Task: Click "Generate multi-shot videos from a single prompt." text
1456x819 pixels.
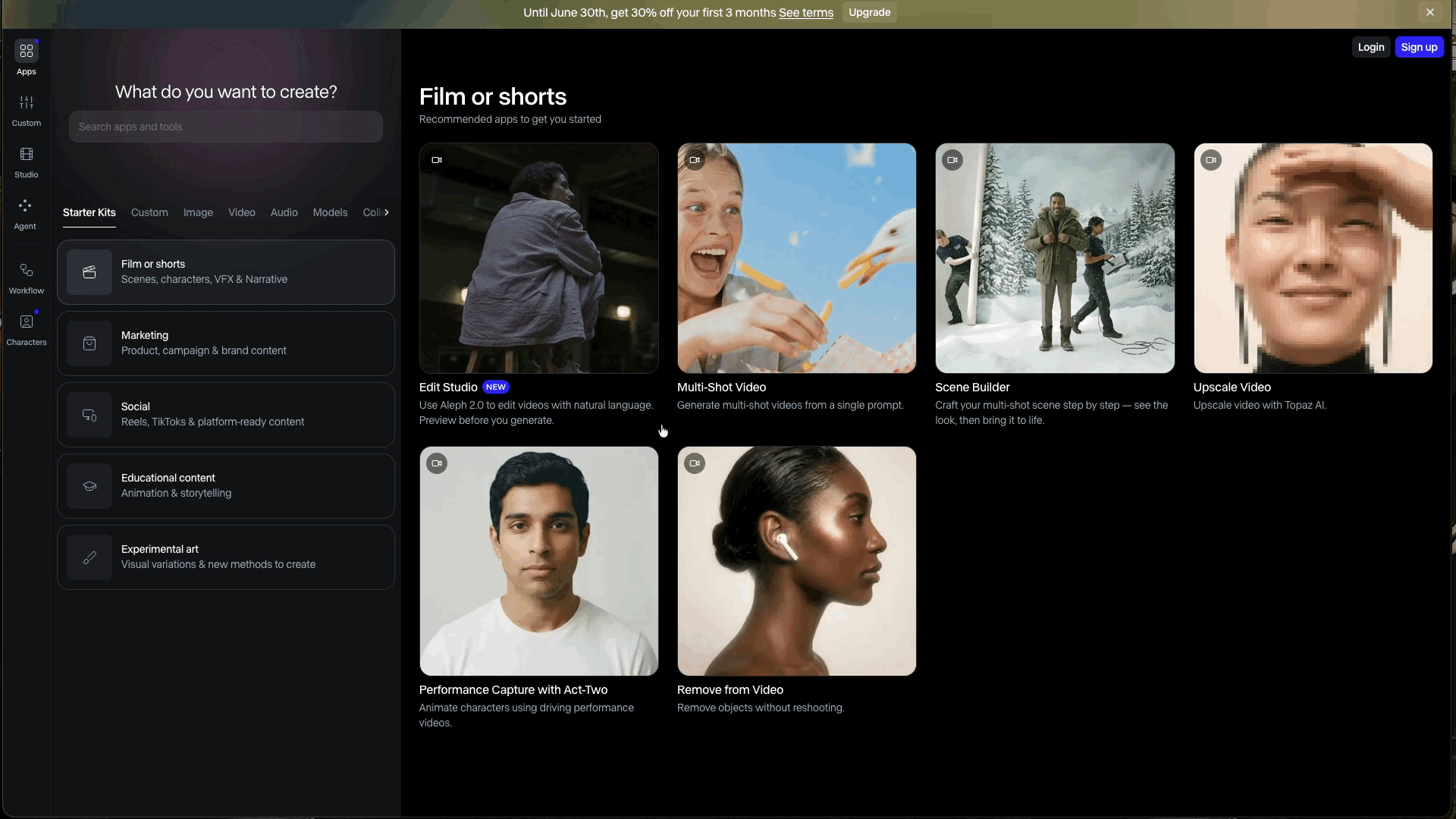Action: pyautogui.click(x=790, y=405)
